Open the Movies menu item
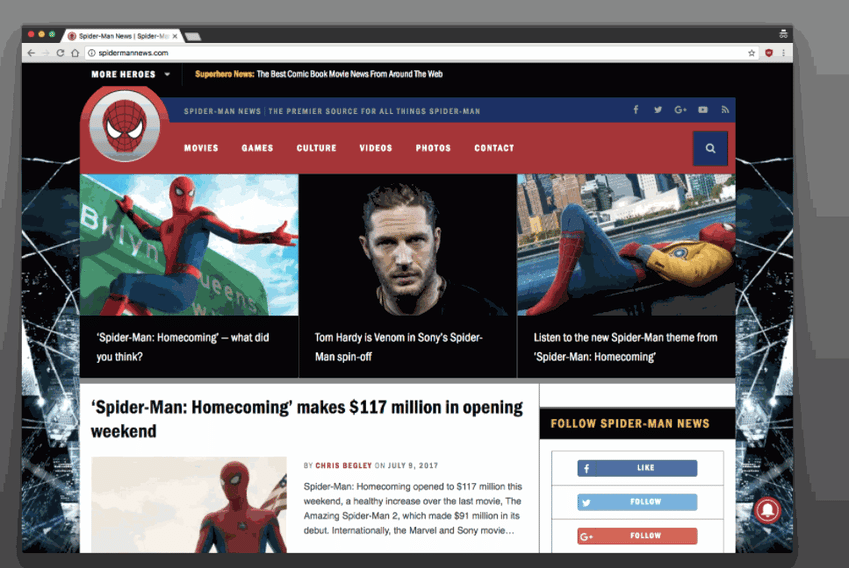This screenshot has height=568, width=849. pos(201,148)
